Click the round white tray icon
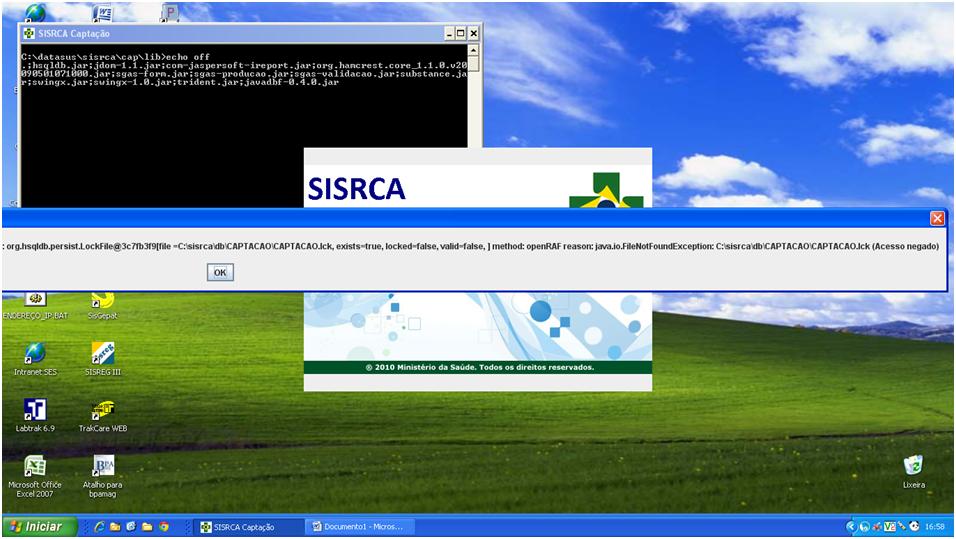Image resolution: width=956 pixels, height=539 pixels. click(x=865, y=526)
